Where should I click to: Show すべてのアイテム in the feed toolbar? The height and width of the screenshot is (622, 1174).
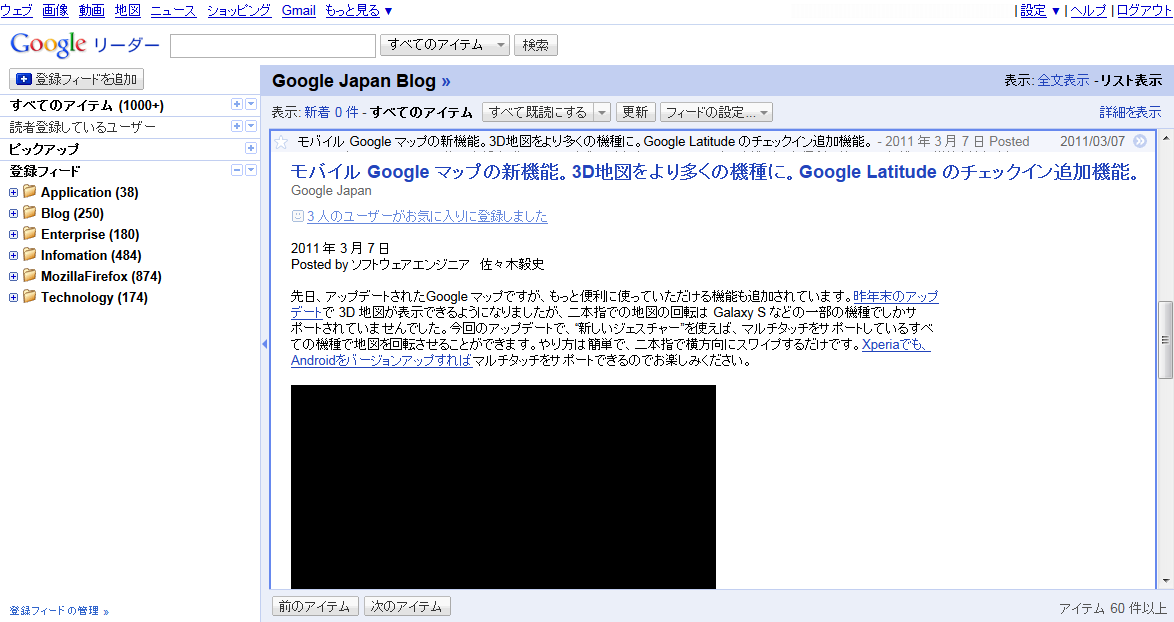coord(421,112)
